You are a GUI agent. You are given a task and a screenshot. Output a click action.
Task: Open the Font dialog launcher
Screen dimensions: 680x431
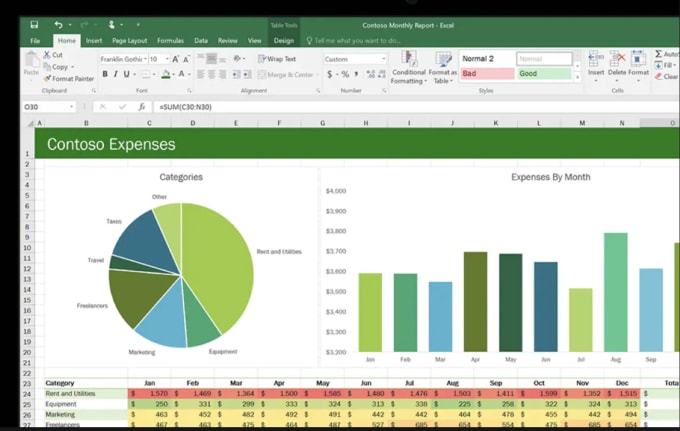coord(190,91)
